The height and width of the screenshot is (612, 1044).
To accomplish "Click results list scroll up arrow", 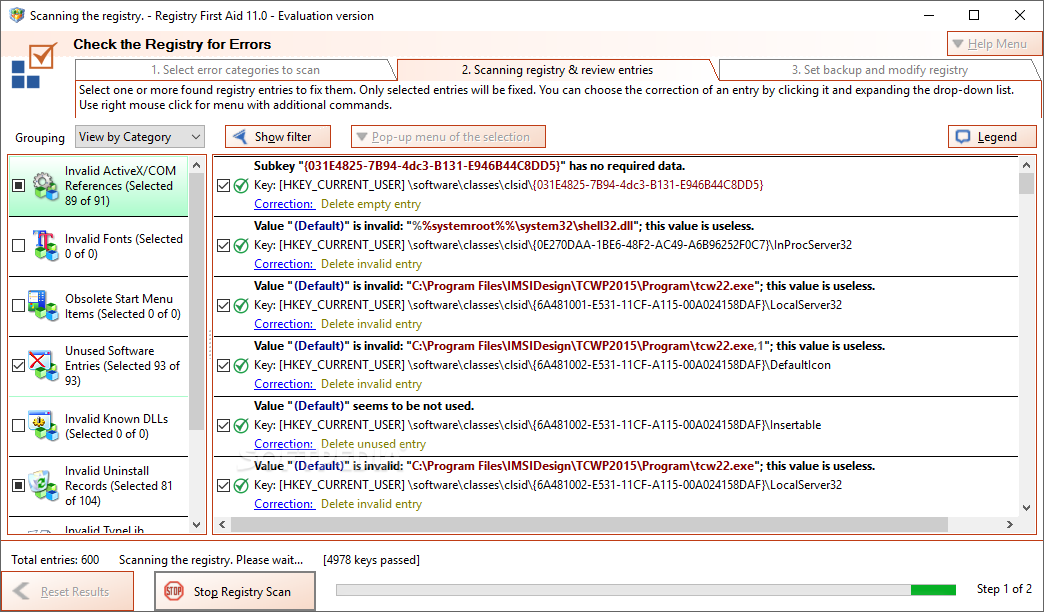I will (x=1026, y=165).
